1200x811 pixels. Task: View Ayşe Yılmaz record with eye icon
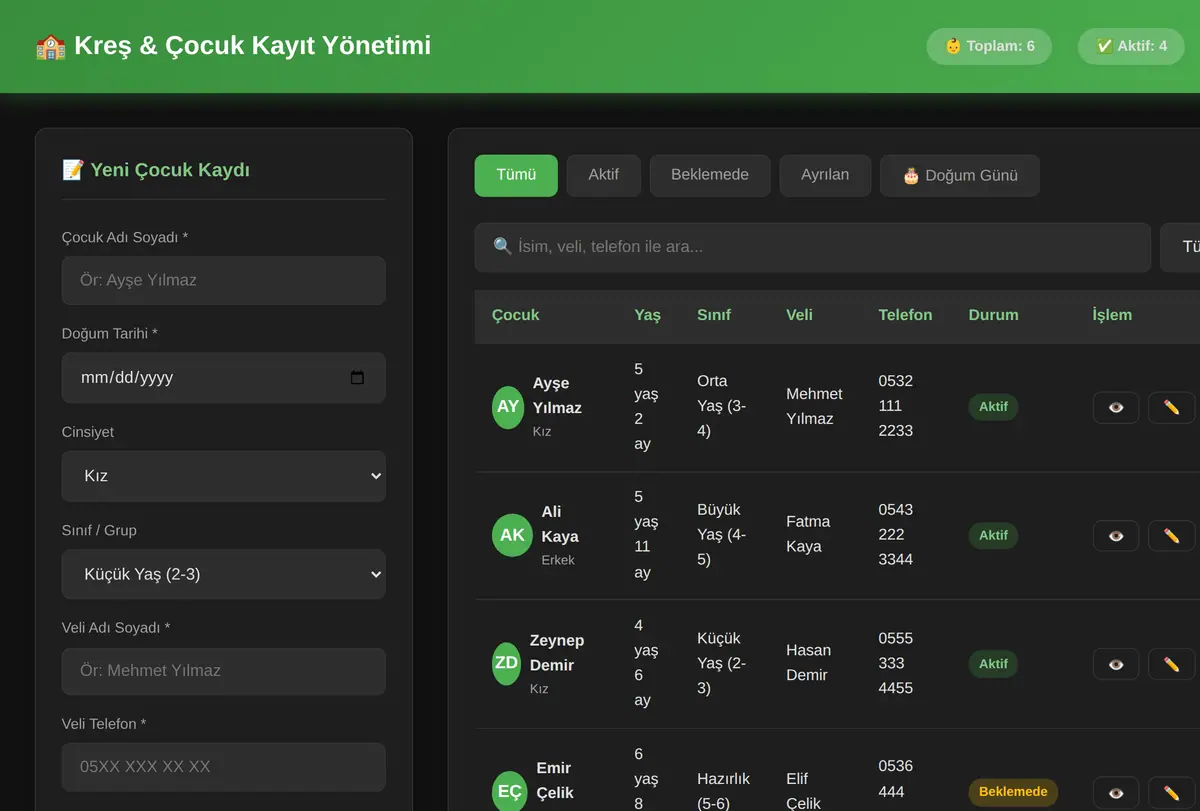(1116, 407)
